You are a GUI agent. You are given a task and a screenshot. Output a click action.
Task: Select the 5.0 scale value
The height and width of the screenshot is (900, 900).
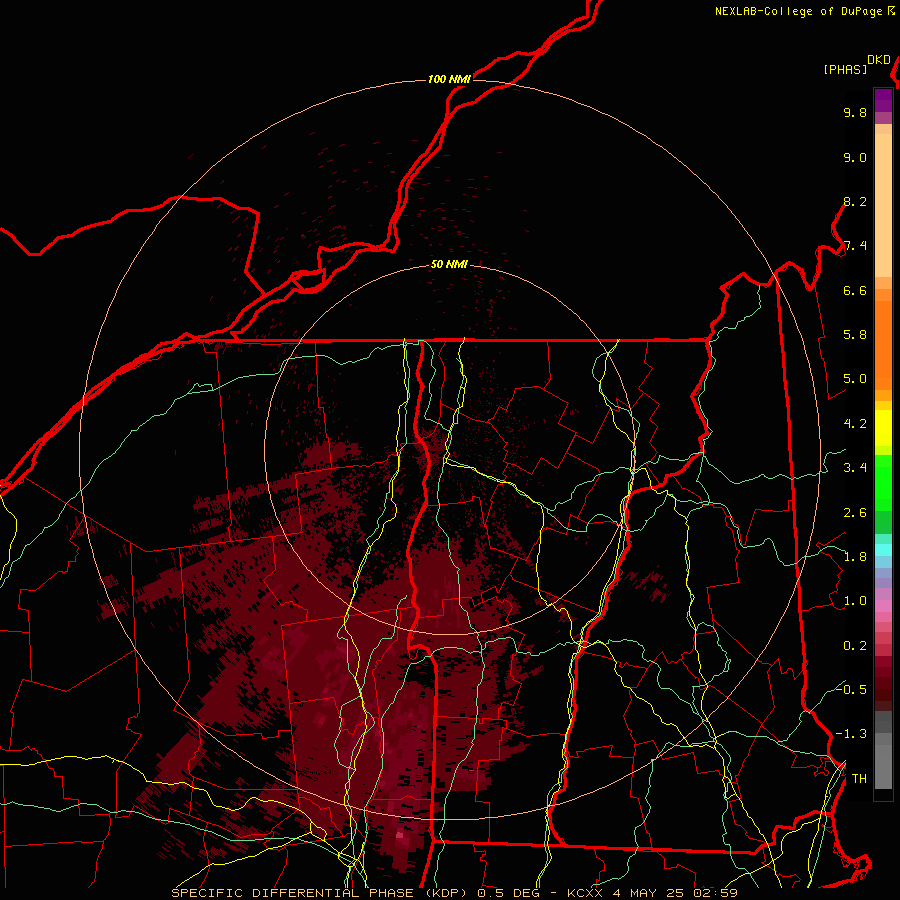click(x=855, y=379)
